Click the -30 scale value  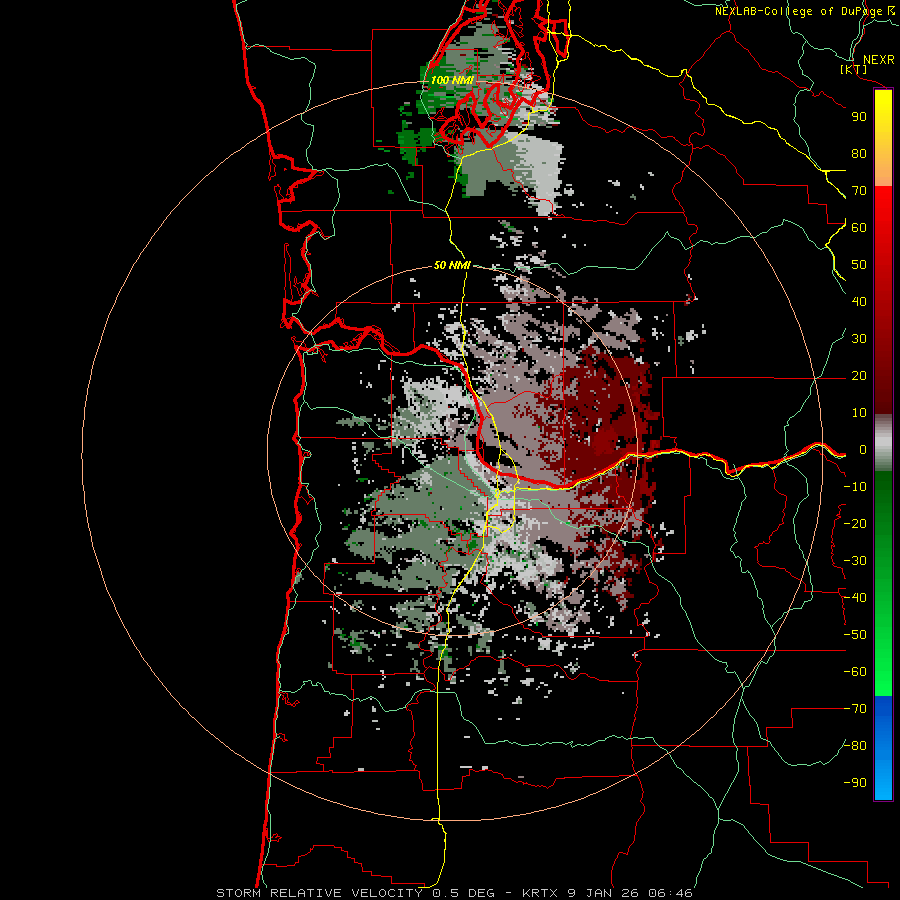point(855,561)
